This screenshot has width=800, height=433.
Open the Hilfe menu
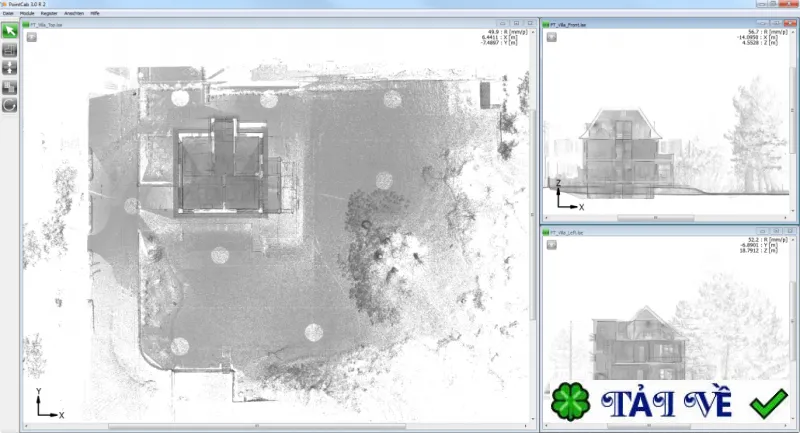95,13
